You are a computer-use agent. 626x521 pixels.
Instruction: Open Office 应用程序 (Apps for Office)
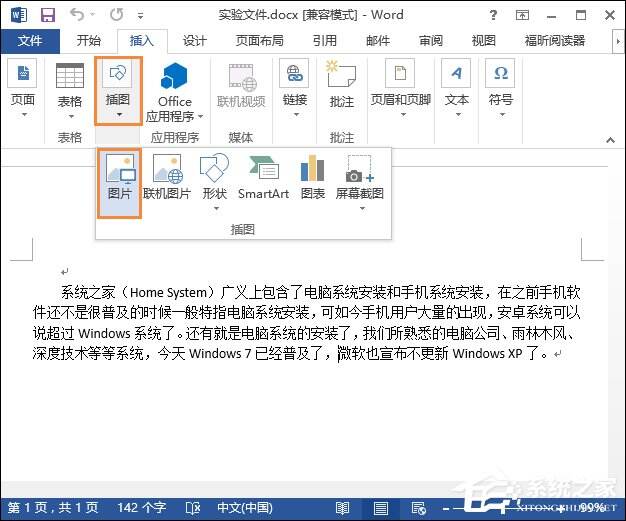point(174,93)
